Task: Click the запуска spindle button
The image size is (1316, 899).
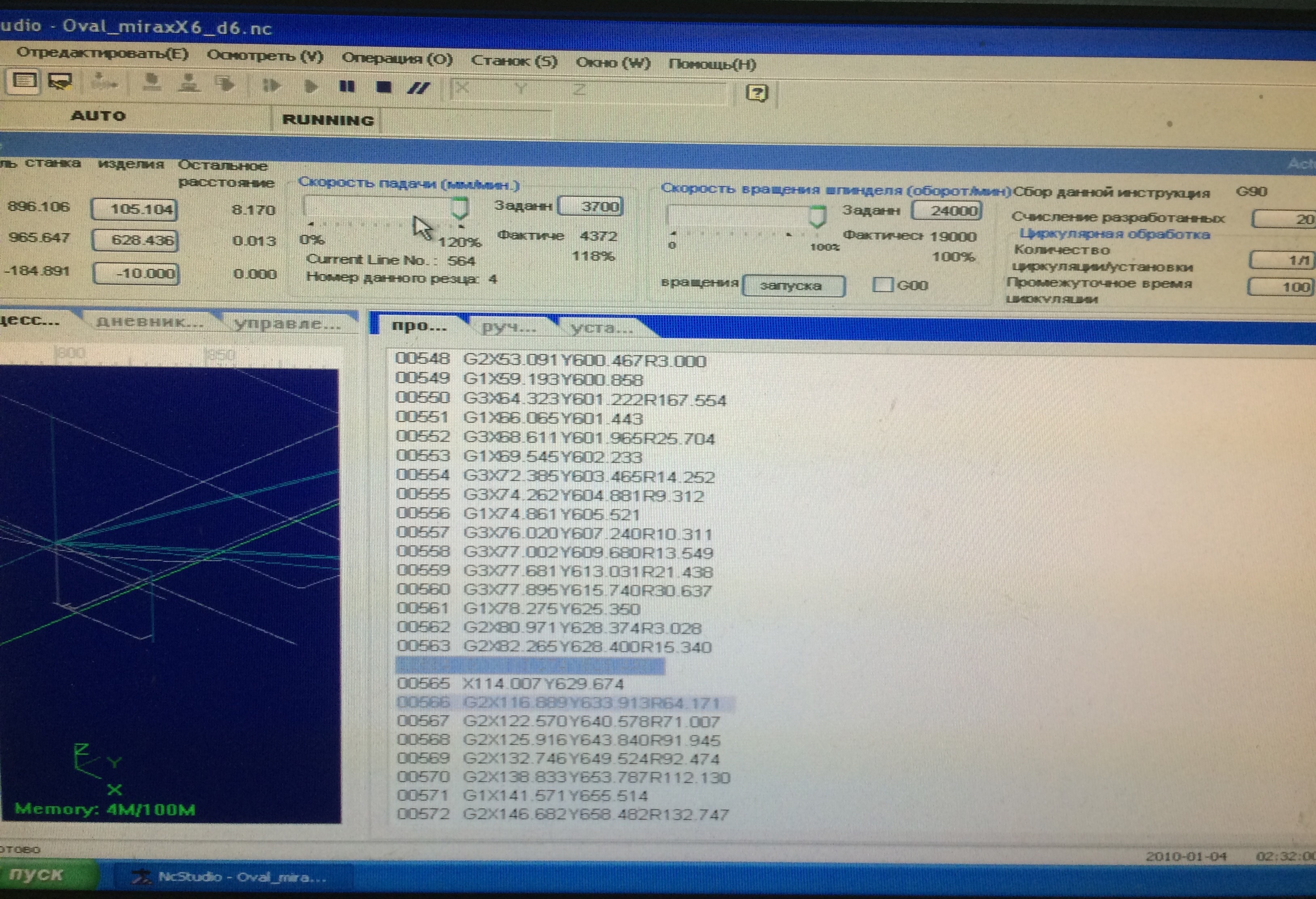Action: coord(793,286)
